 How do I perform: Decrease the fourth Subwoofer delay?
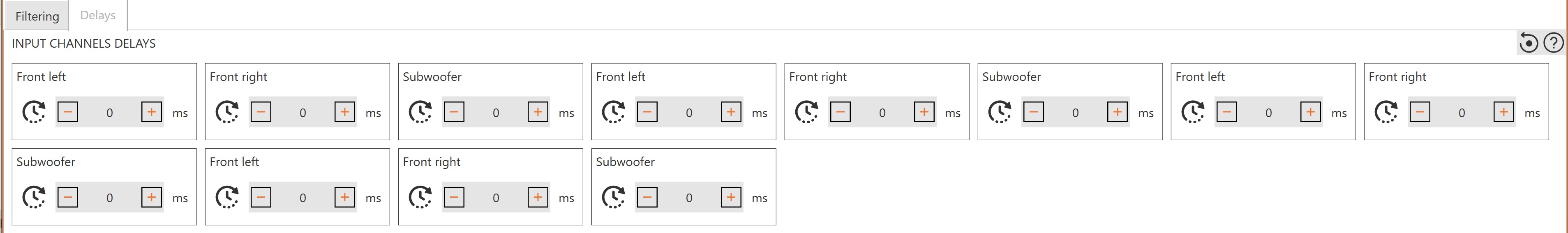click(648, 197)
